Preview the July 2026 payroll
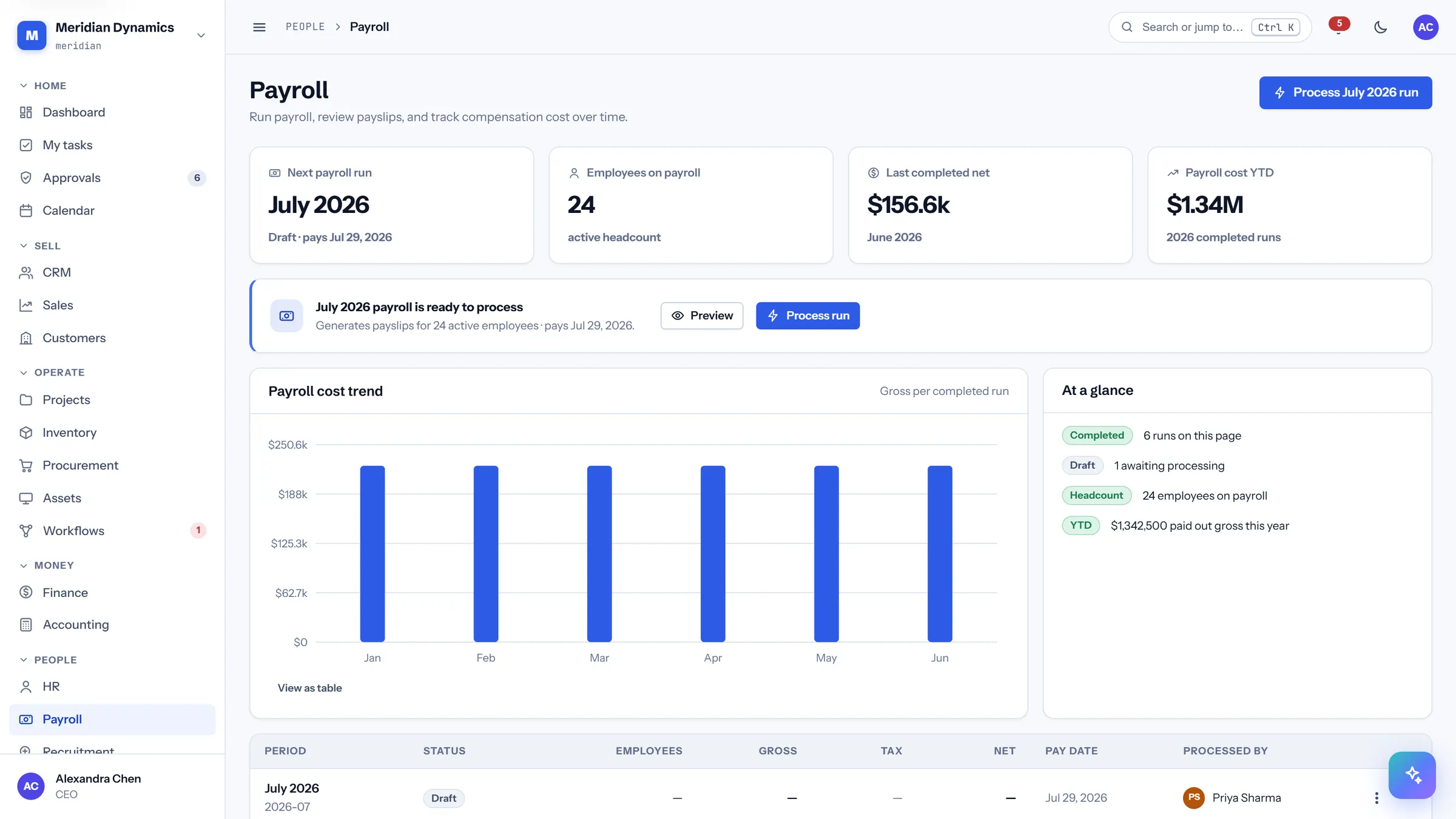Image resolution: width=1456 pixels, height=819 pixels. tap(702, 315)
